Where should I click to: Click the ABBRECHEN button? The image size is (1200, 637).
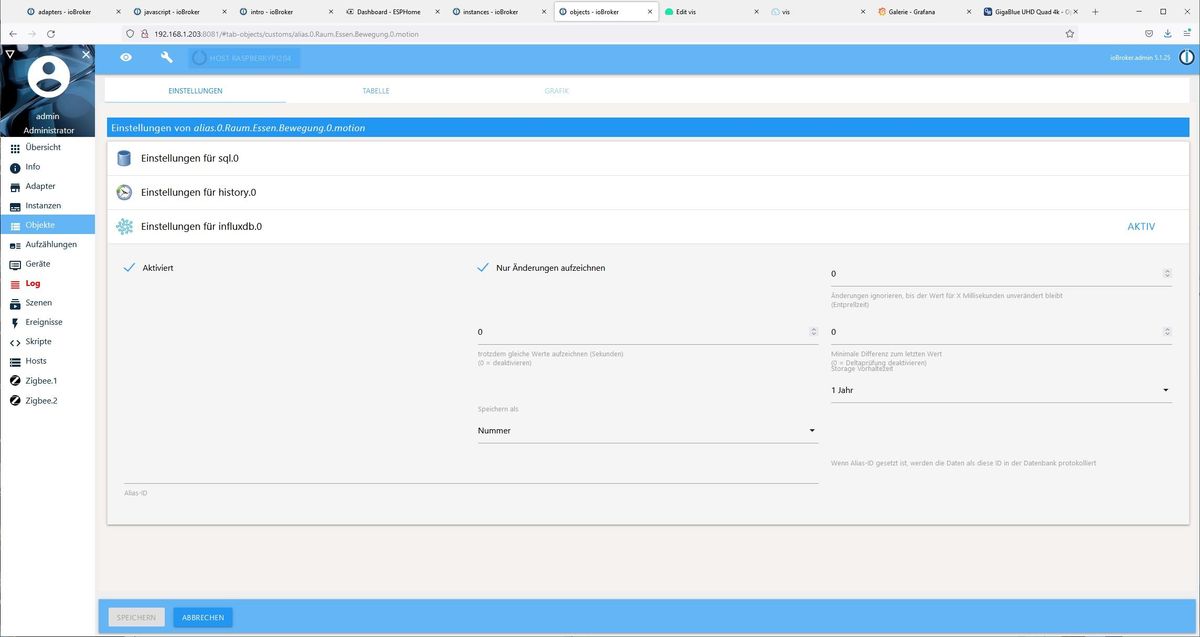coord(203,618)
